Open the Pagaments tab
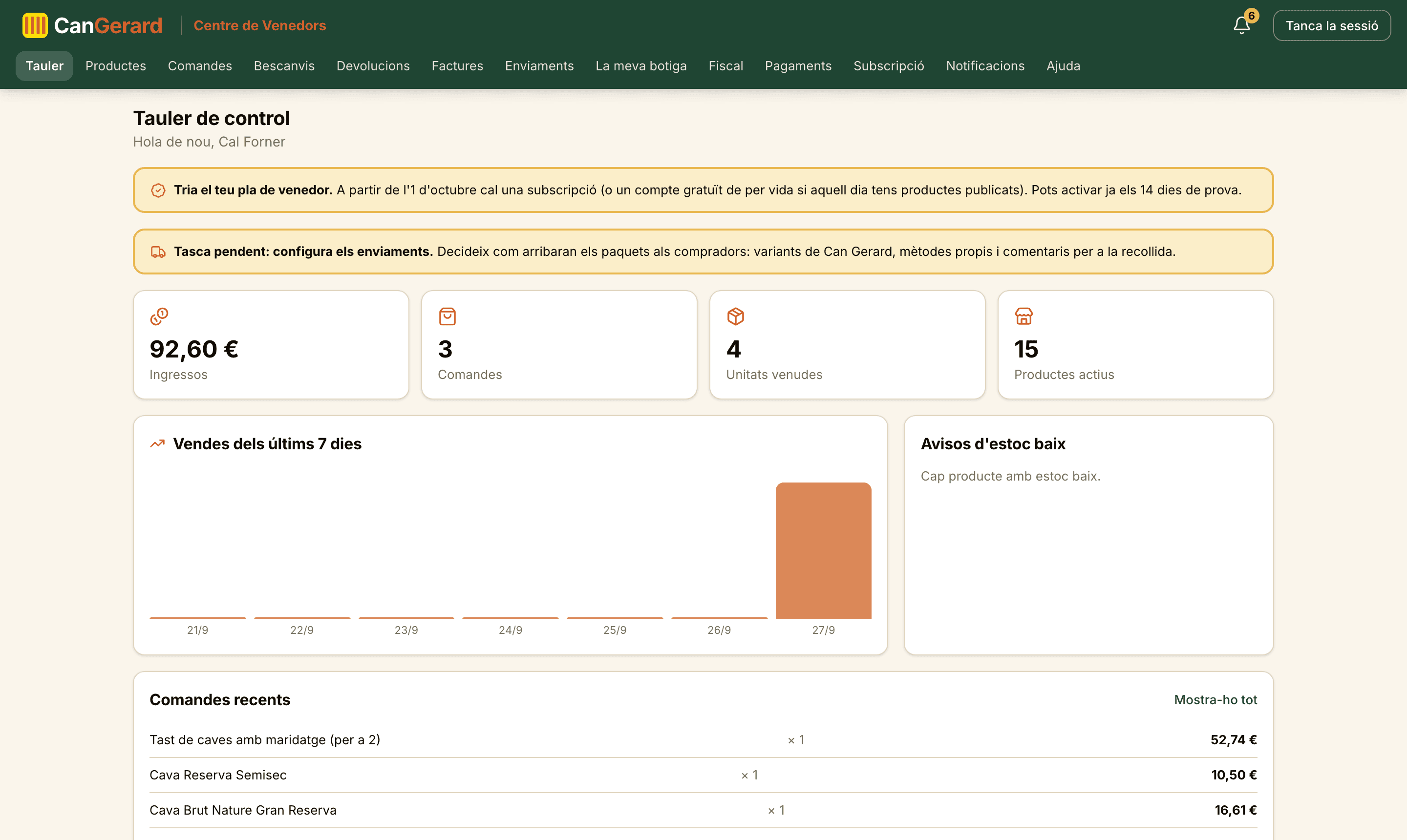This screenshot has width=1407, height=840. pyautogui.click(x=798, y=66)
